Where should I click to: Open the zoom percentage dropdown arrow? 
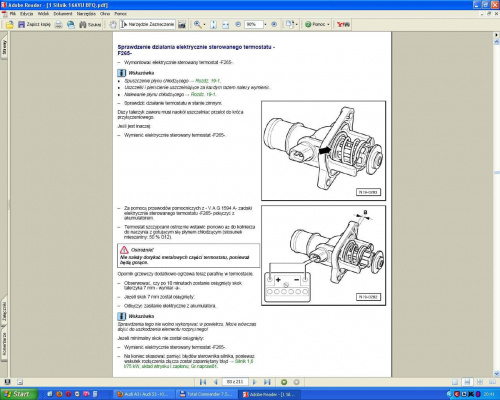tap(265, 24)
